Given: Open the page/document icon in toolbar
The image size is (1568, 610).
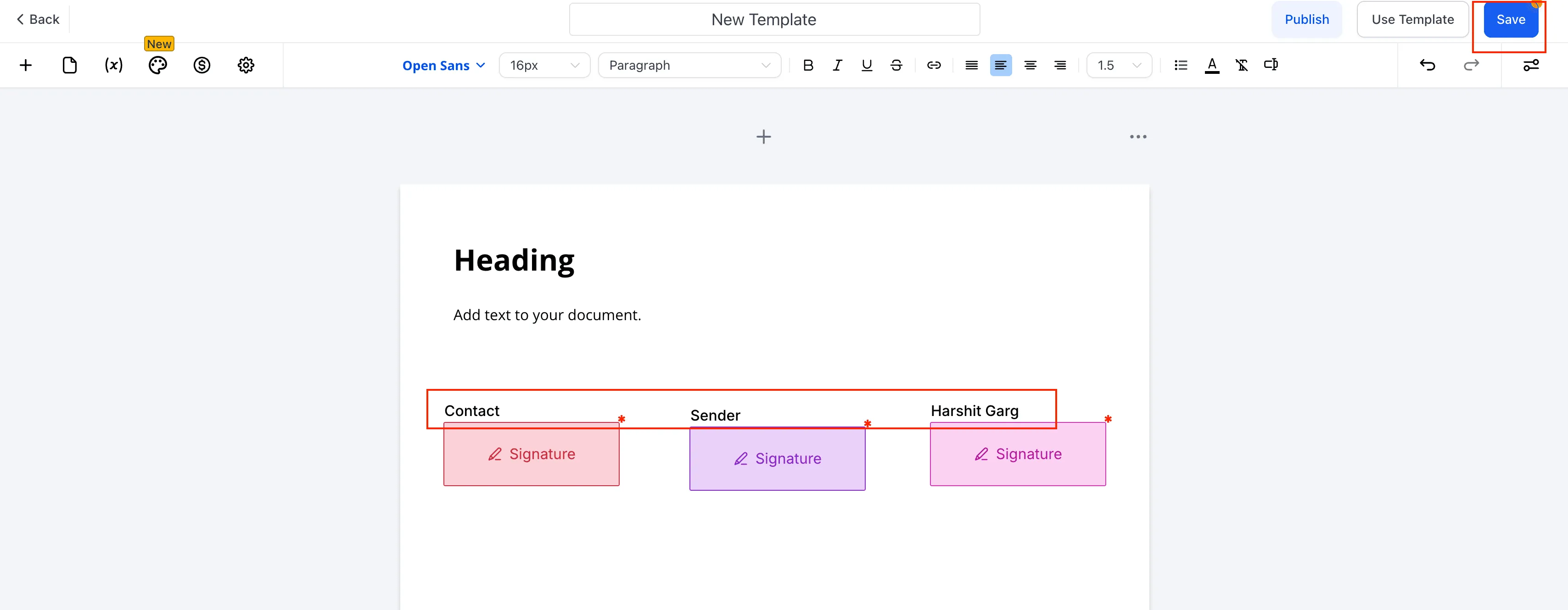Looking at the screenshot, I should [69, 65].
